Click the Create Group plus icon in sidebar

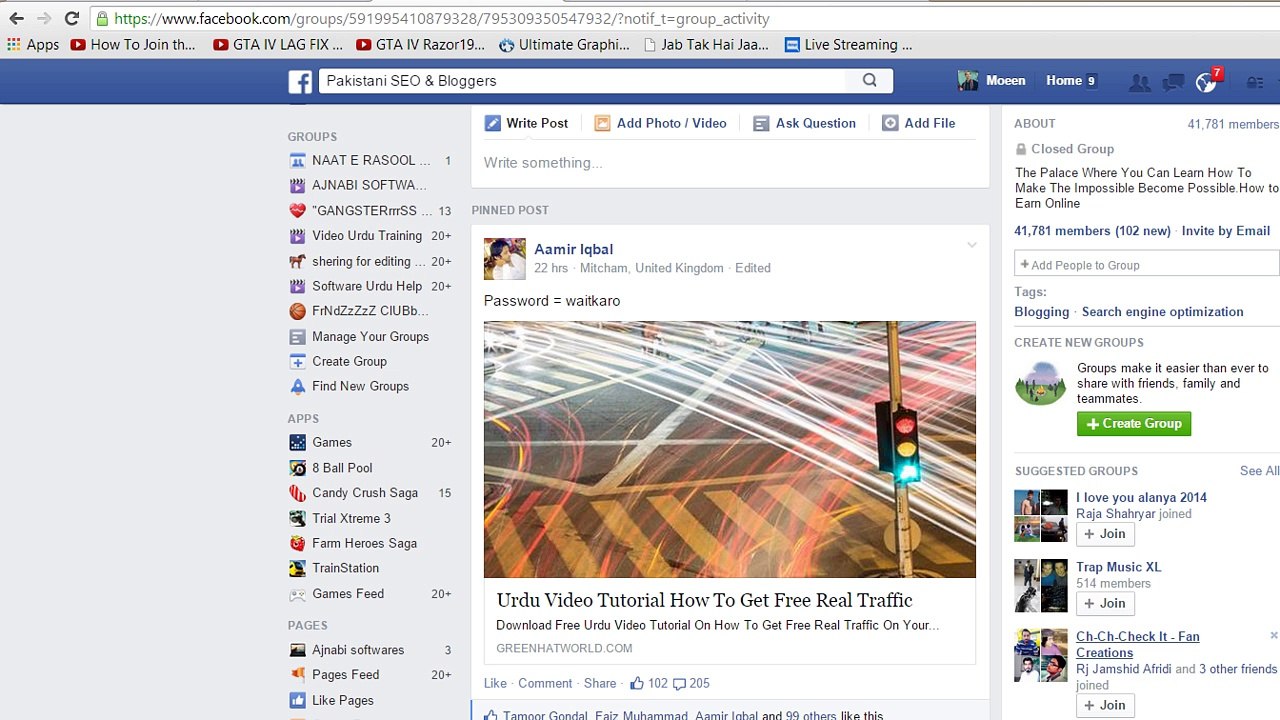[x=297, y=361]
